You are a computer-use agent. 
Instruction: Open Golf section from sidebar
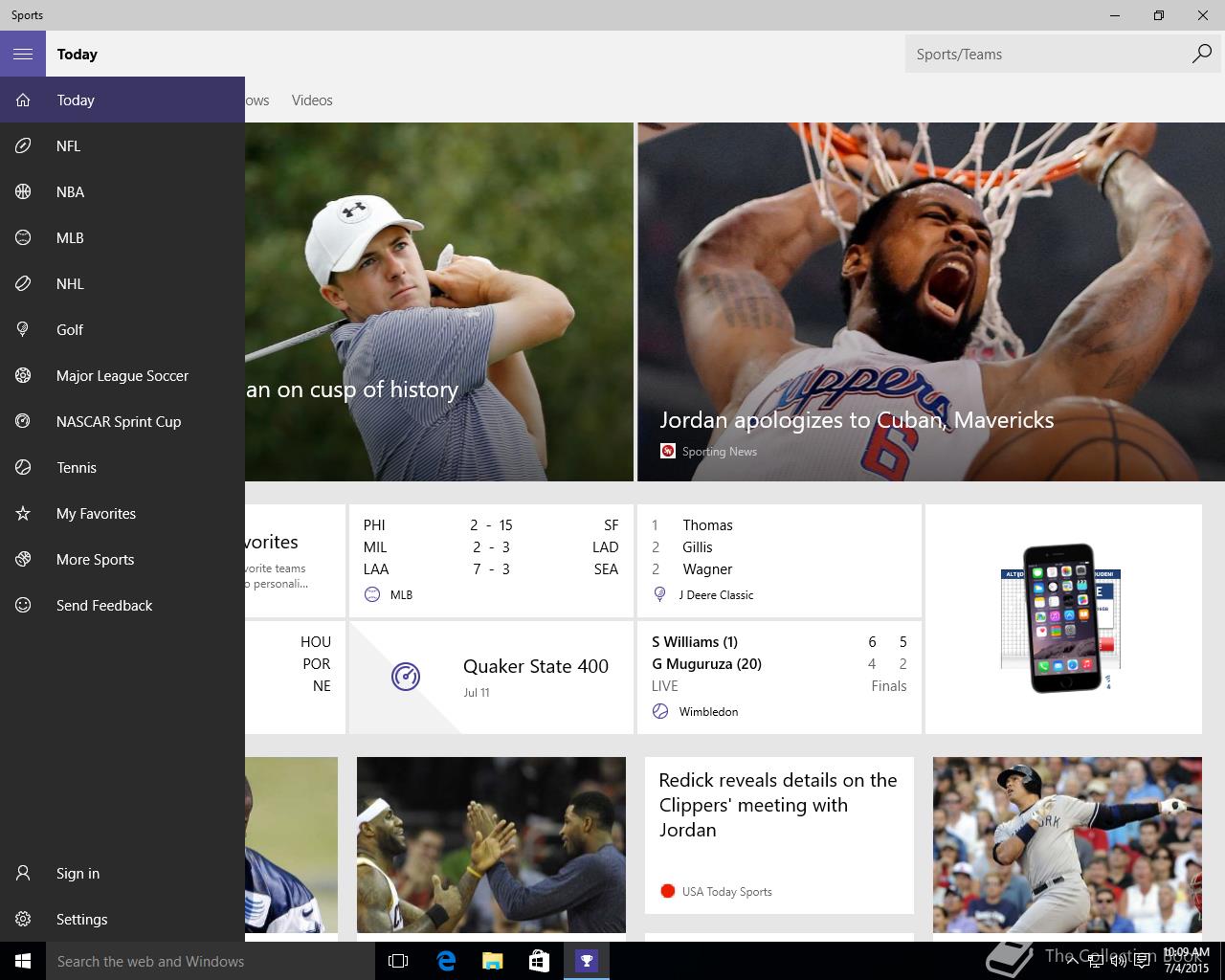coord(122,329)
